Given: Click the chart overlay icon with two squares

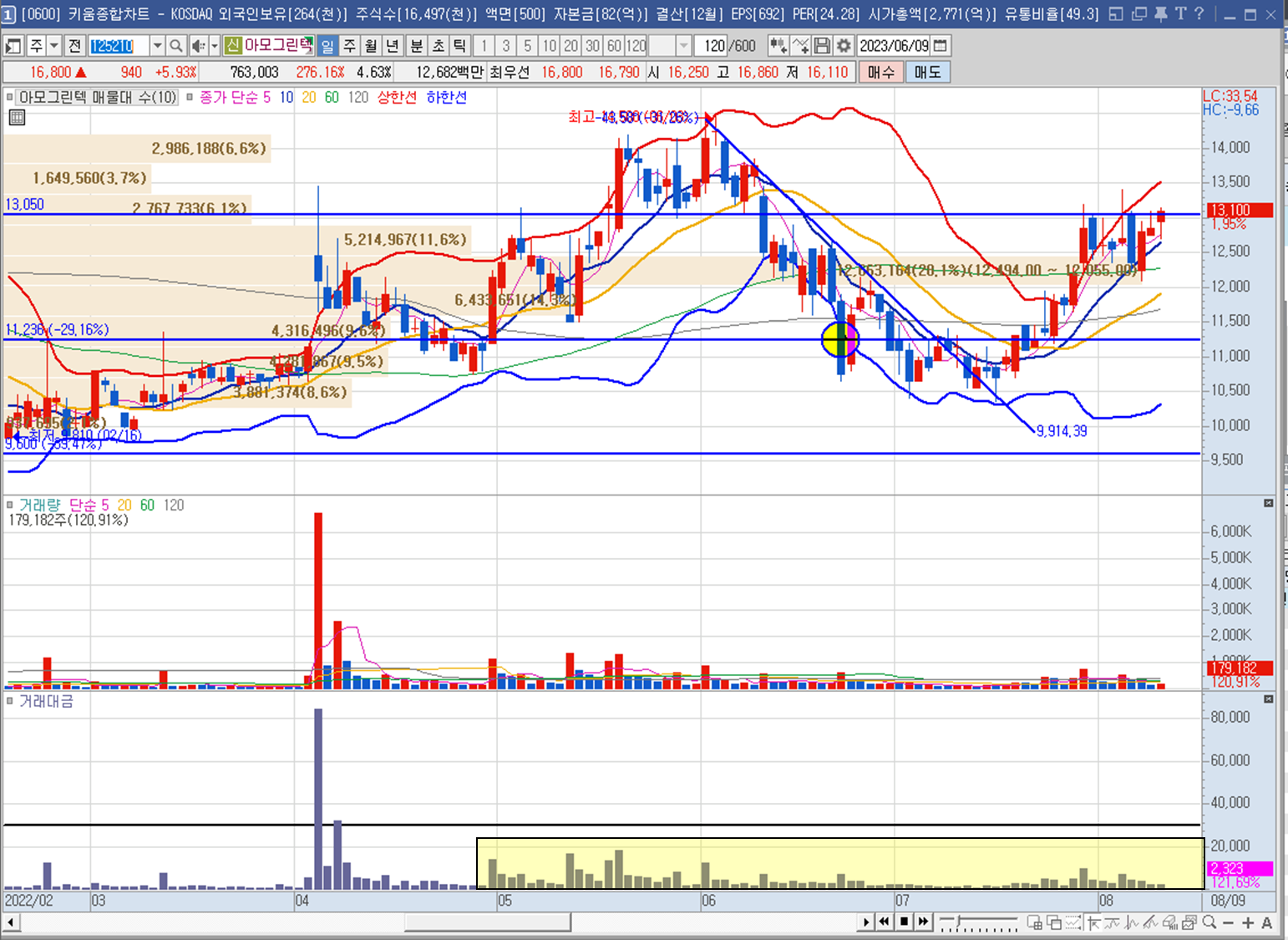Looking at the screenshot, I should 1054,922.
